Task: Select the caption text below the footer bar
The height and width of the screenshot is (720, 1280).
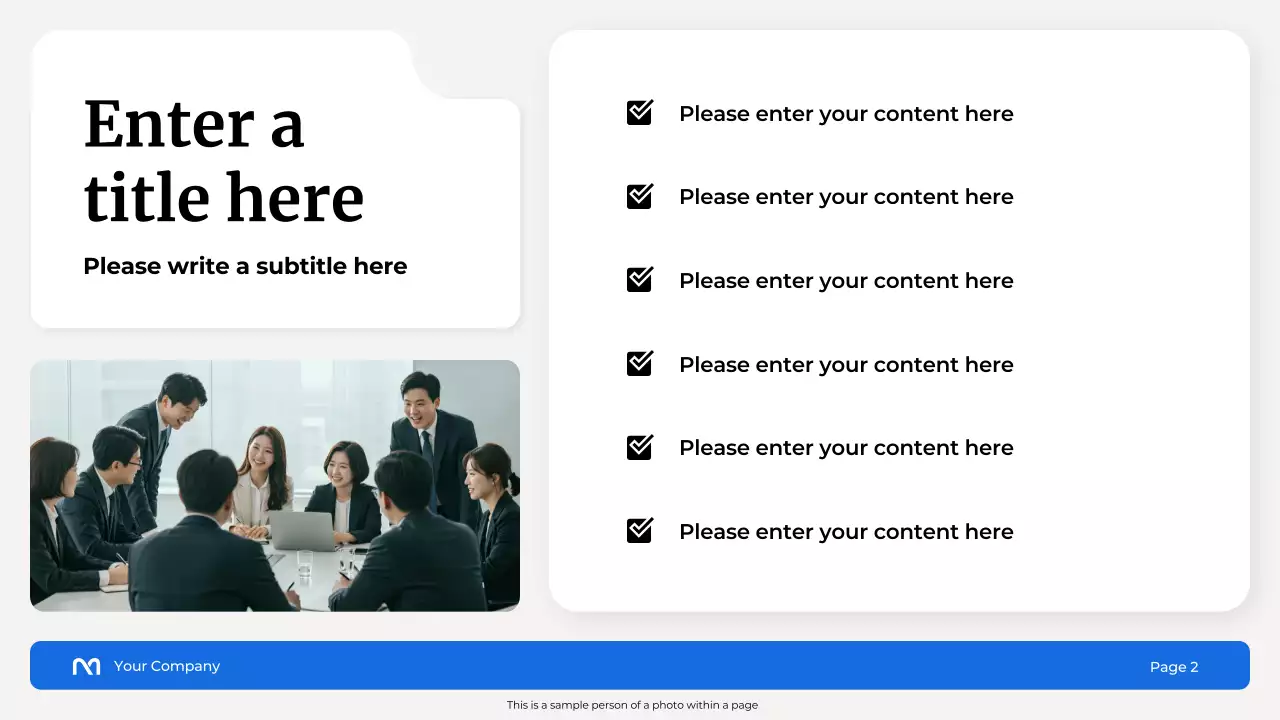Action: coord(632,705)
